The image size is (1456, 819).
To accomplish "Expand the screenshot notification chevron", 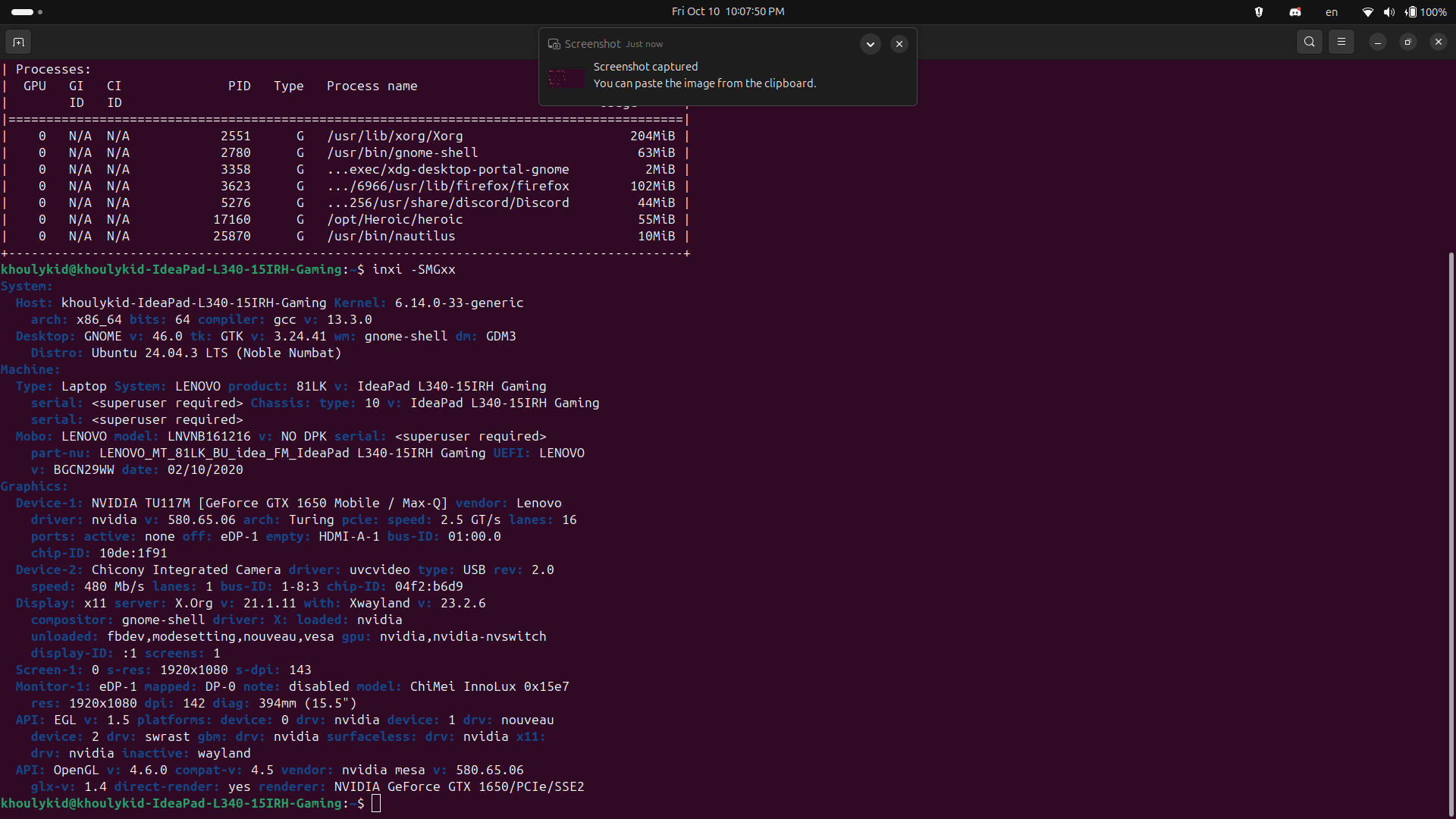I will coord(870,44).
